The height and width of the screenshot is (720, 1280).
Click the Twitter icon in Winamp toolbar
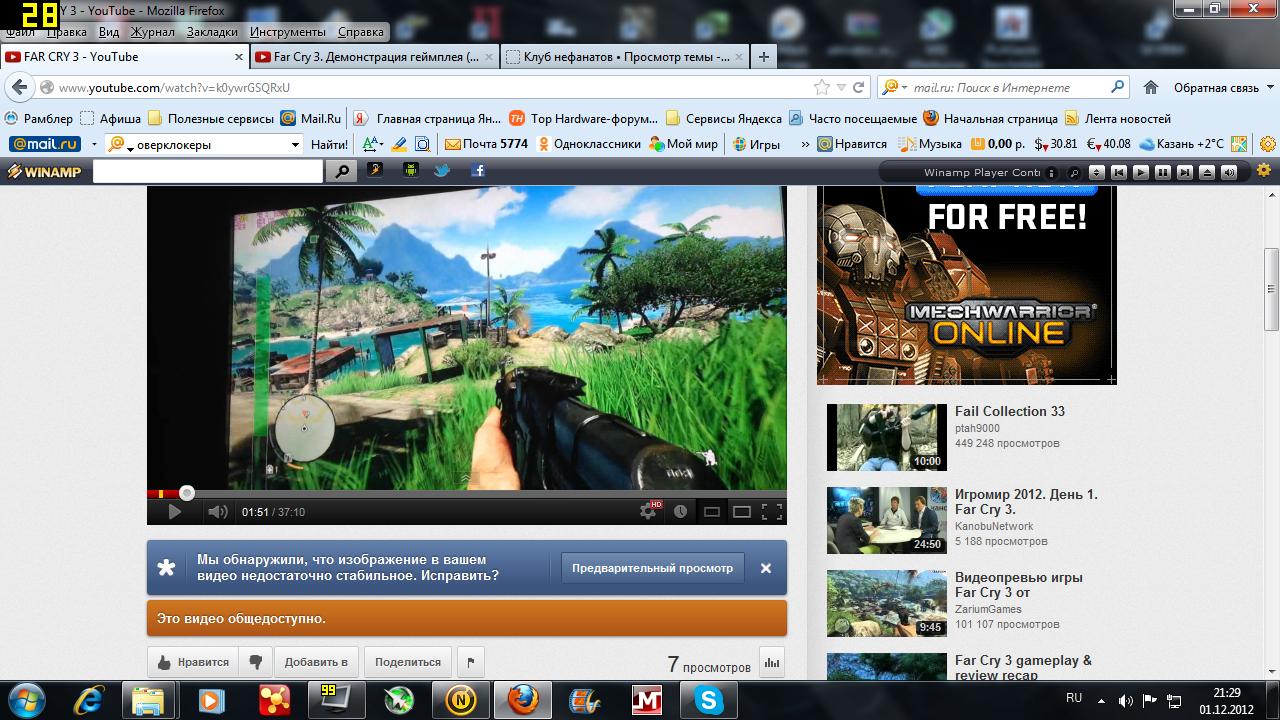point(441,171)
